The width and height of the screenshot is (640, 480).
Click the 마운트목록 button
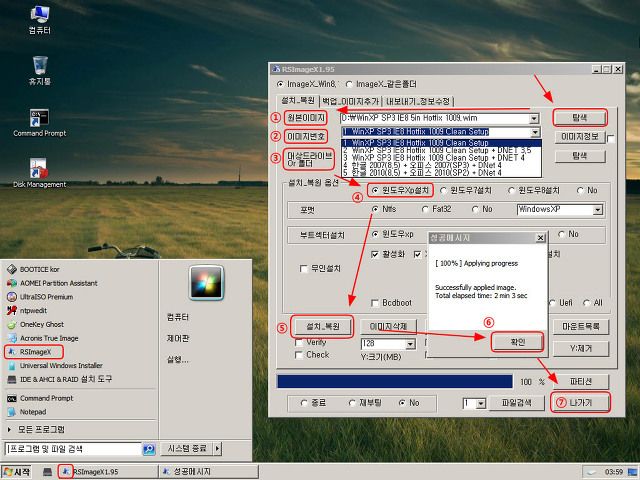point(580,327)
